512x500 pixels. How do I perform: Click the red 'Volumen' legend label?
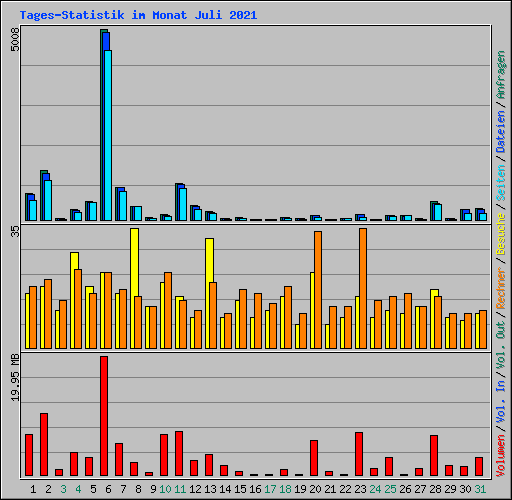coord(501,456)
